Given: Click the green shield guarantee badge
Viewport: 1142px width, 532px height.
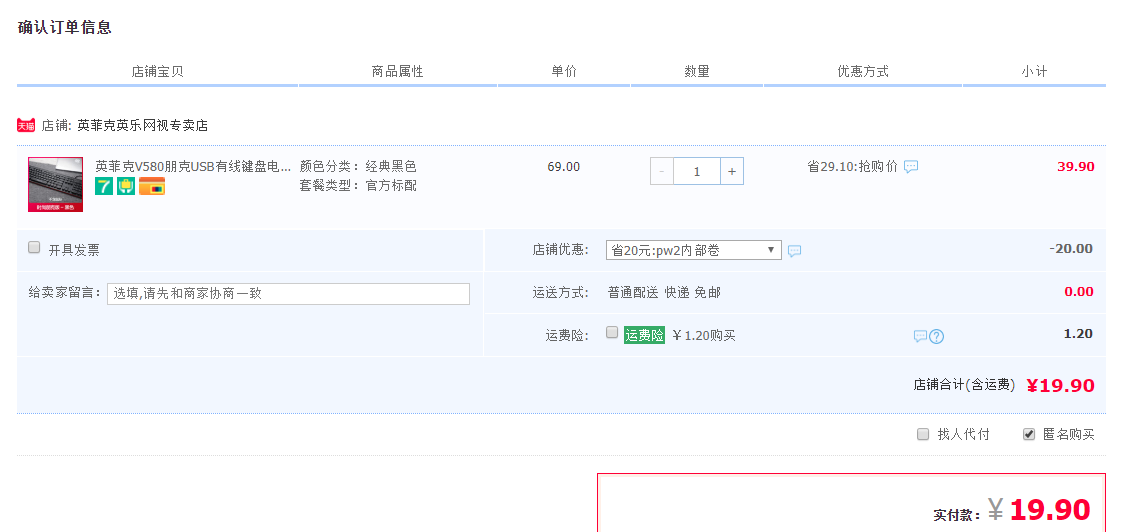Looking at the screenshot, I should click(x=126, y=187).
